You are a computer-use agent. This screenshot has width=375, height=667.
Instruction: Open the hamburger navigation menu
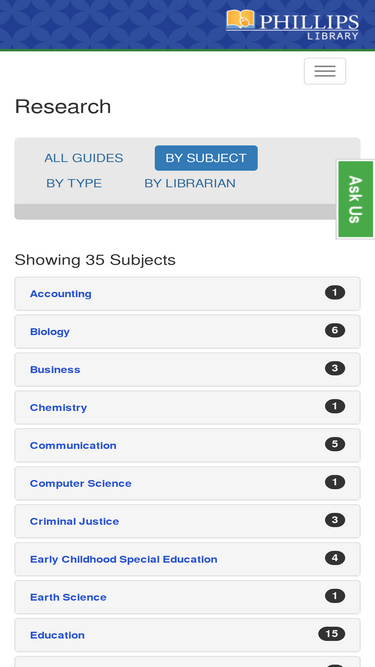(325, 71)
